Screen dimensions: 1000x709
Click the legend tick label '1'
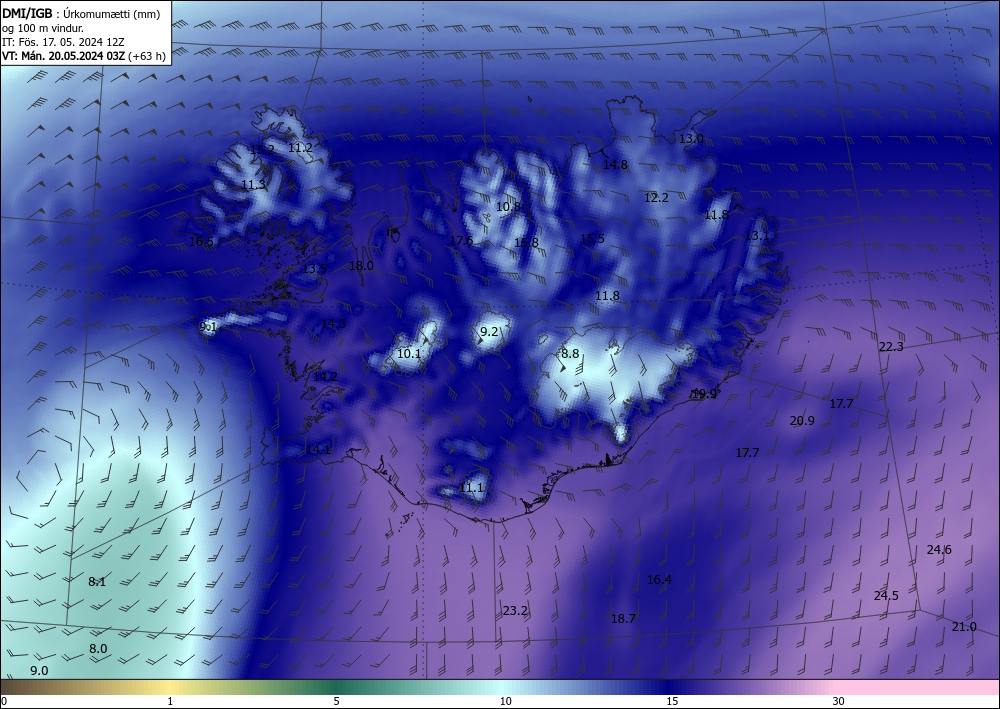coord(170,701)
